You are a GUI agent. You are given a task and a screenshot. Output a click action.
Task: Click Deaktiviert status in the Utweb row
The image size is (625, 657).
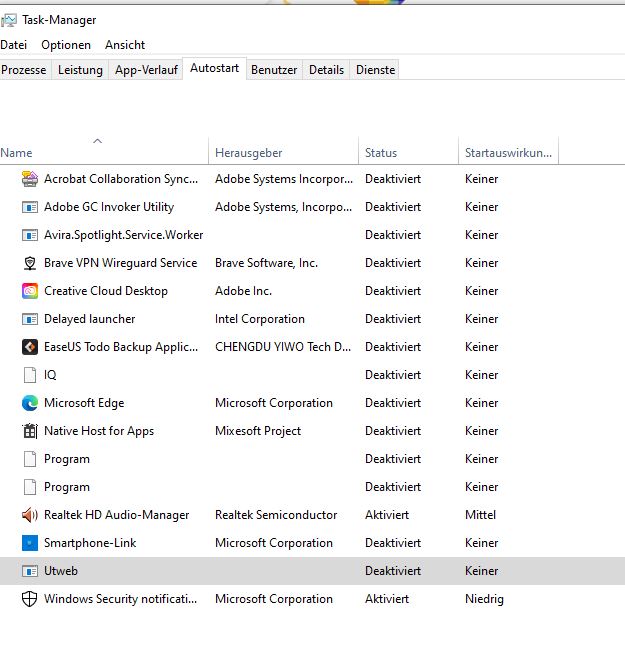(x=393, y=571)
